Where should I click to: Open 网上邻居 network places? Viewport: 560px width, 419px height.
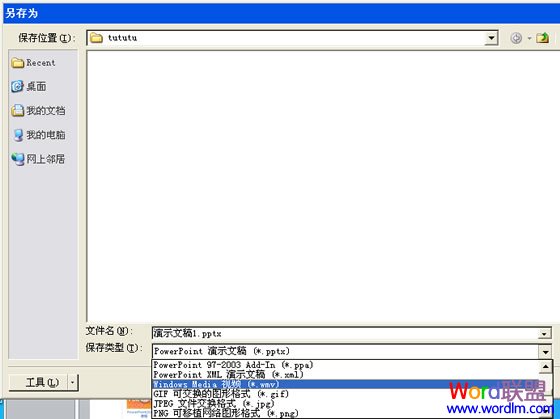38,159
